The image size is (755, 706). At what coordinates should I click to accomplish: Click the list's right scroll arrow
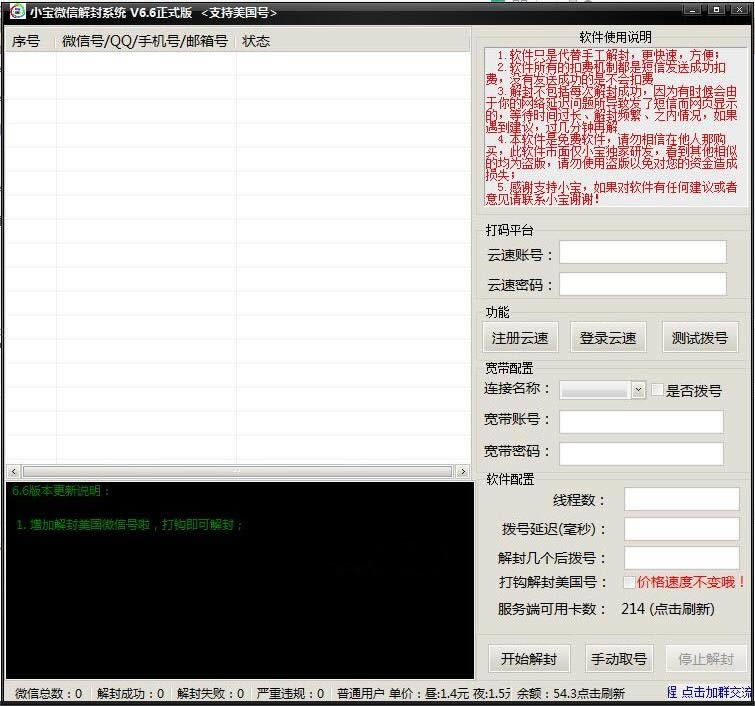click(462, 471)
